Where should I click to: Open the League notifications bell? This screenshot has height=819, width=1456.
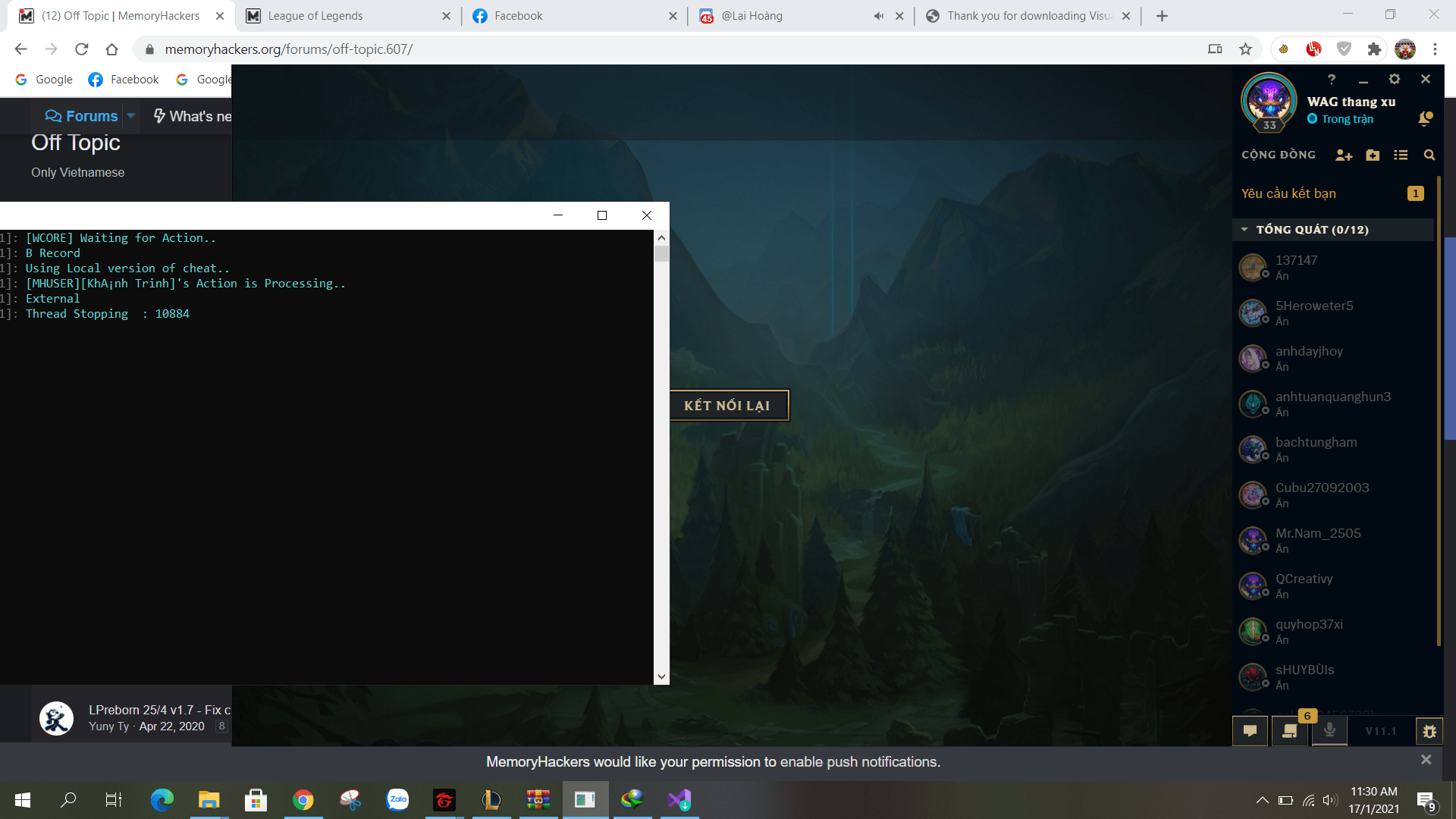coord(1425,118)
